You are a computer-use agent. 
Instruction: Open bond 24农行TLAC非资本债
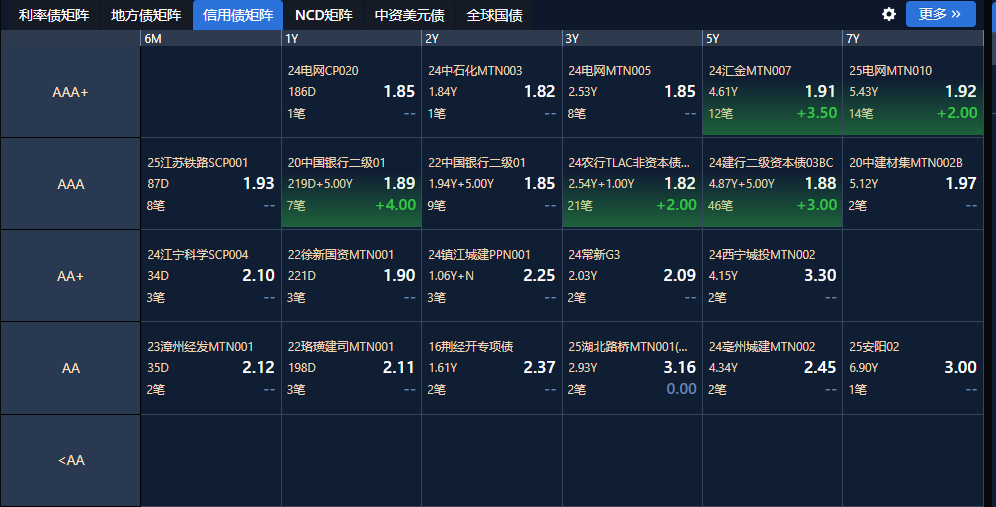tap(629, 163)
